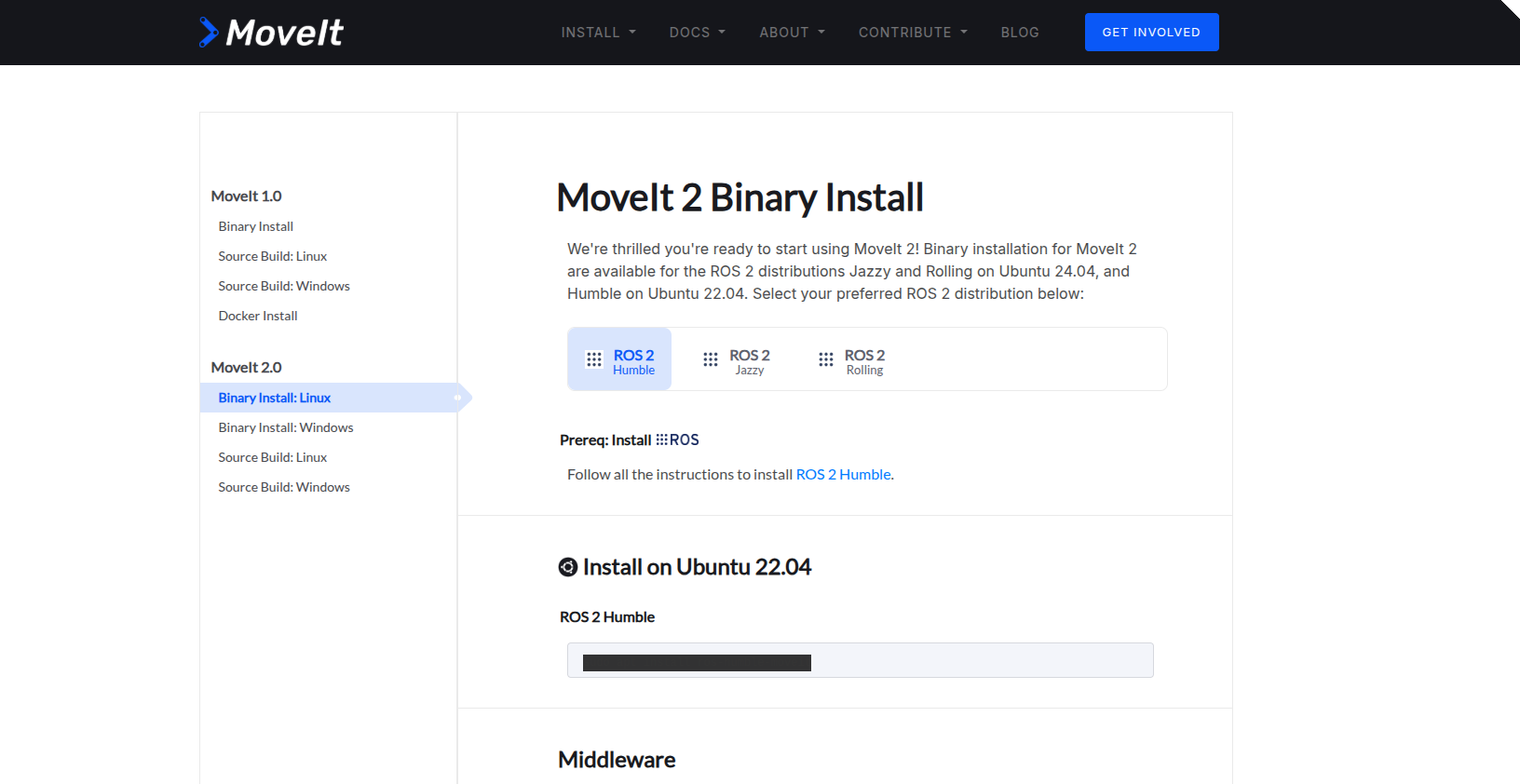Screen dimensions: 1520x784
Task: Follow the ROS 2 Humble link
Action: [844, 475]
